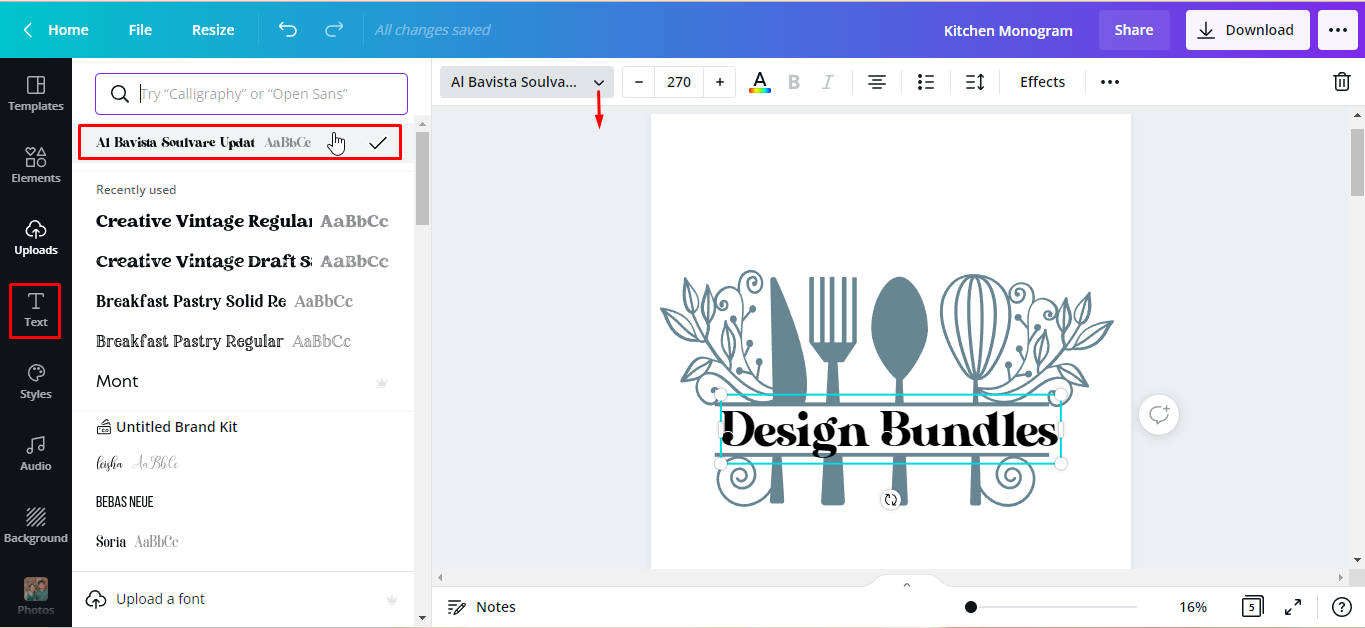Open more toolbar options ellipsis
The image size is (1365, 628).
coord(1110,82)
